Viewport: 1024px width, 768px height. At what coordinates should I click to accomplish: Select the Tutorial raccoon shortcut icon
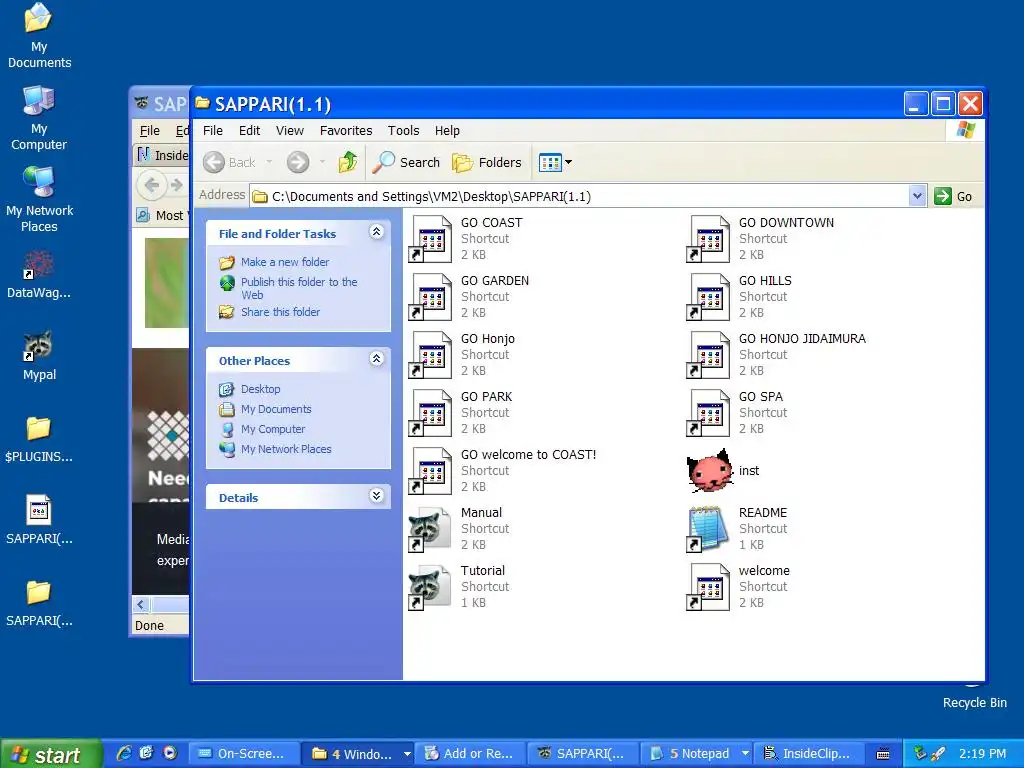pos(430,587)
